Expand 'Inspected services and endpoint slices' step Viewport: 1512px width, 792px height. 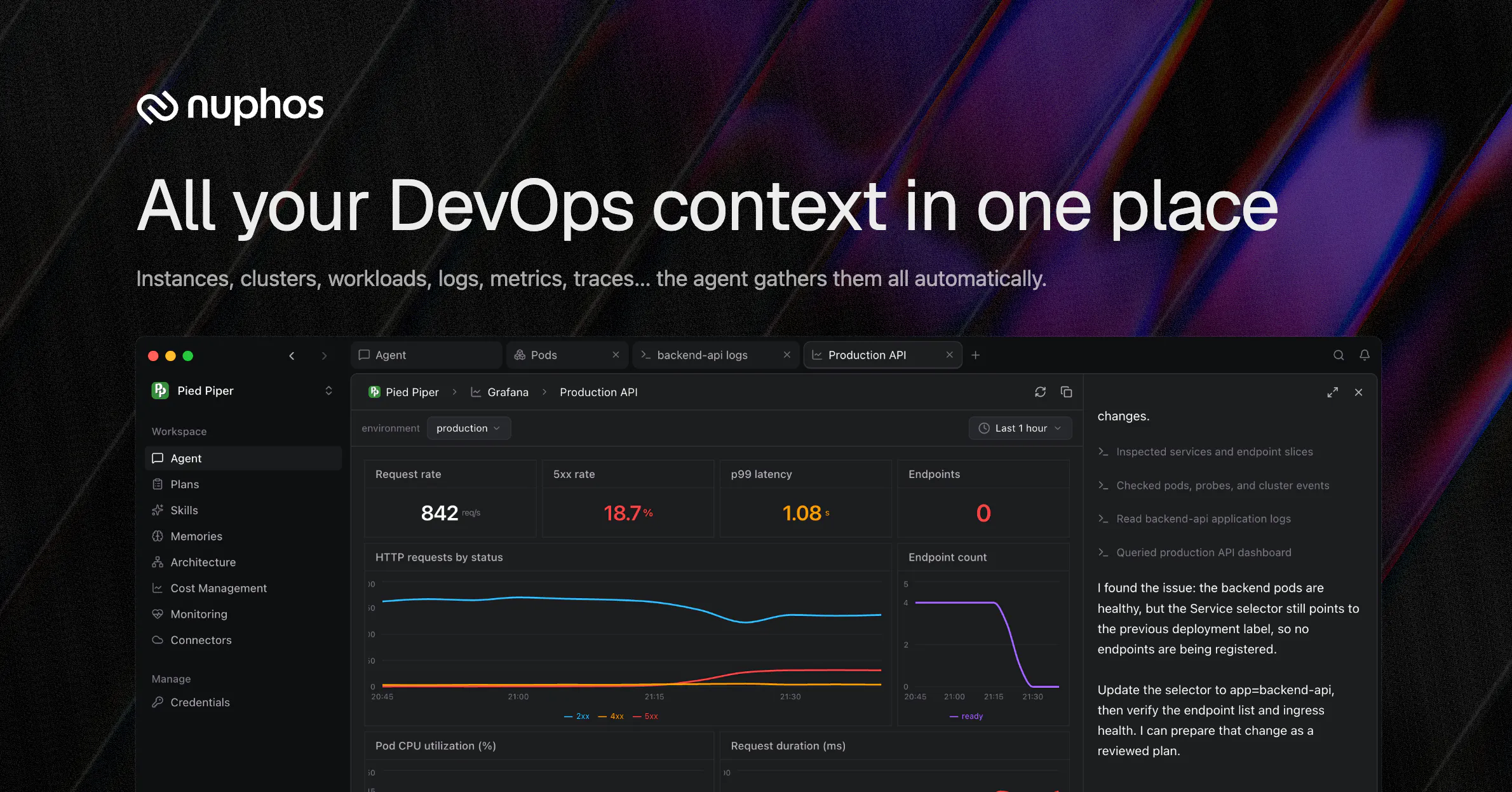[1205, 452]
